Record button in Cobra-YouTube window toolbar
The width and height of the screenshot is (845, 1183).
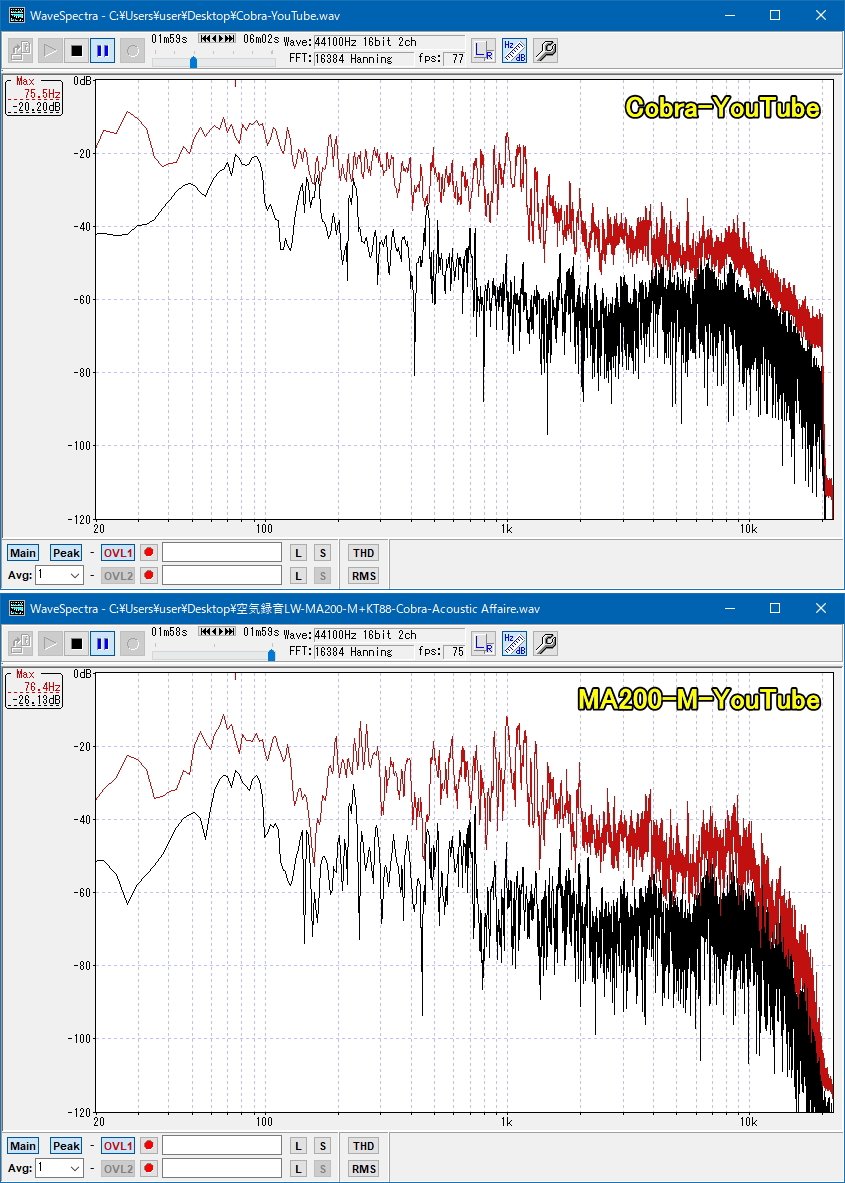tap(132, 51)
